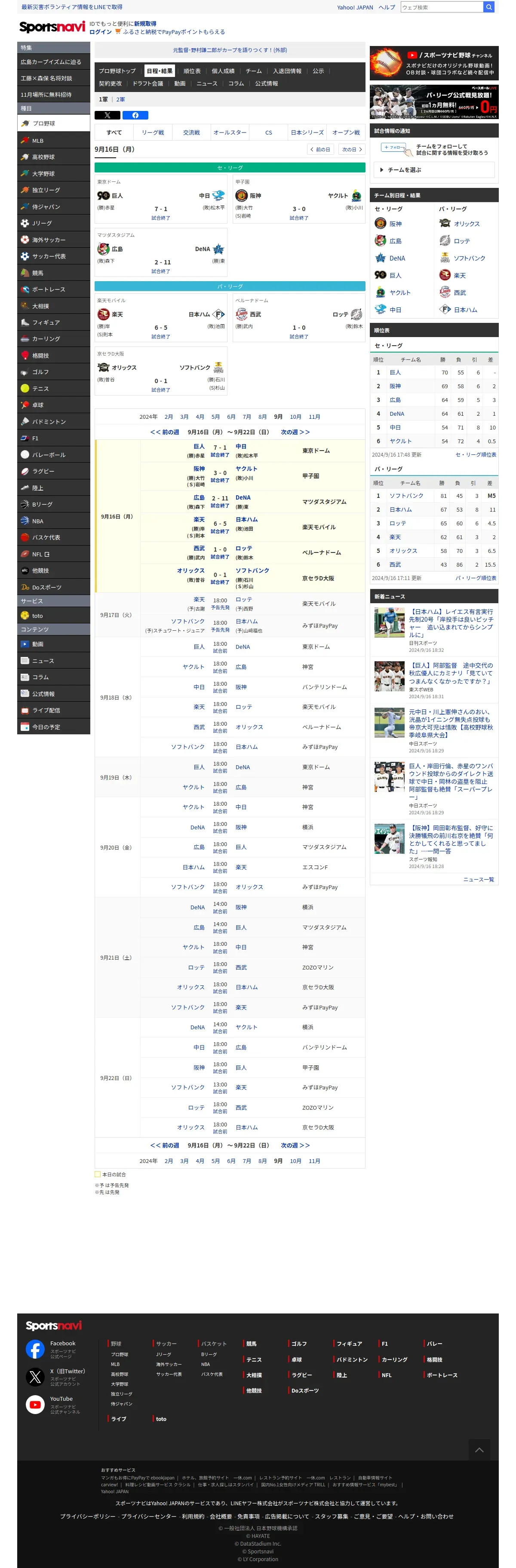Share page via X post button
Viewport: 516px width, 1568px height.
coord(107,115)
